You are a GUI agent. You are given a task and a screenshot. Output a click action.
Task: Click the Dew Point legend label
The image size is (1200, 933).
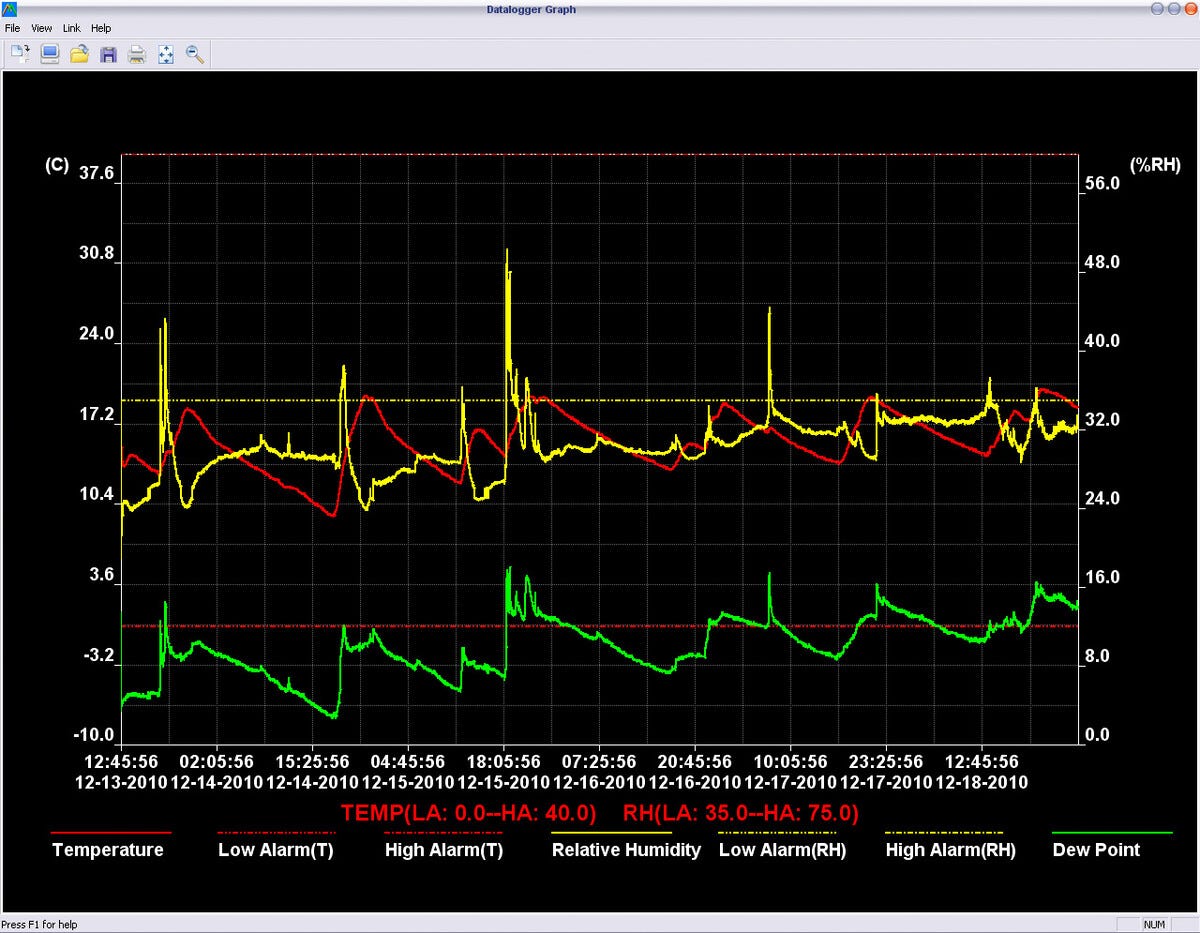coord(1096,850)
